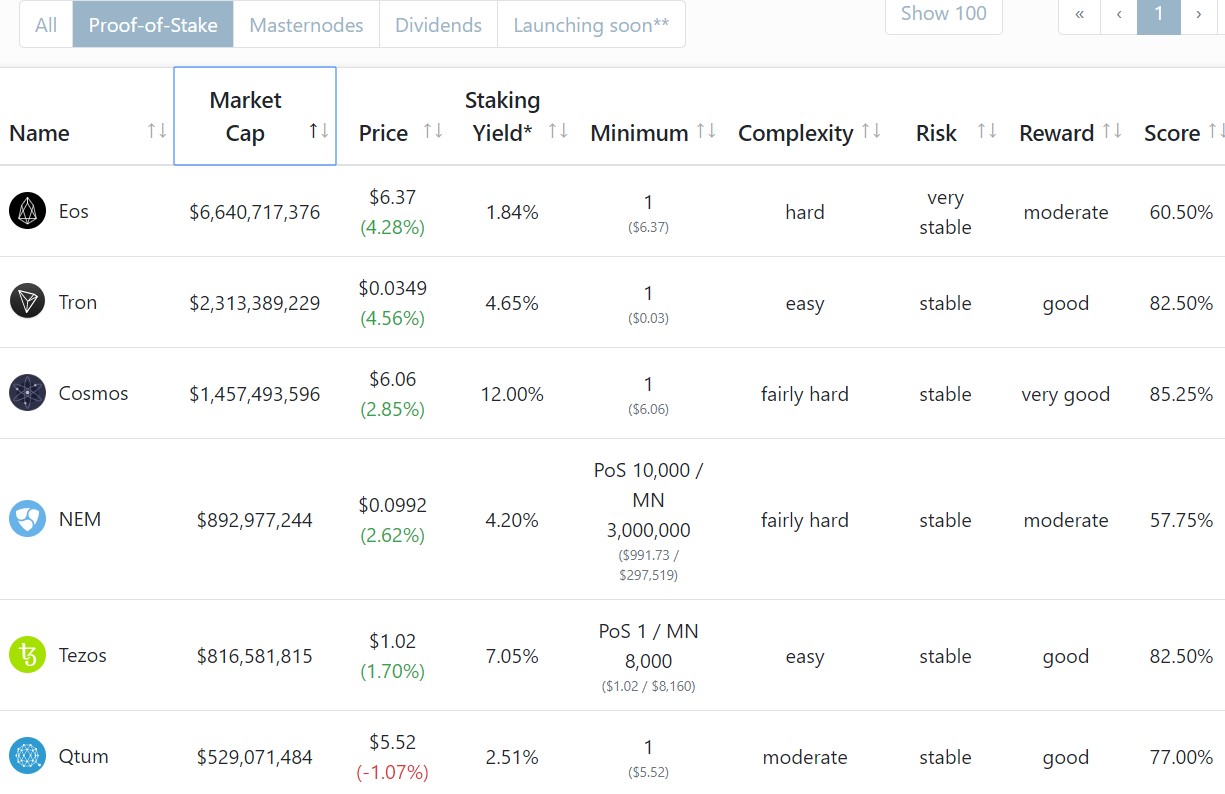Click the Market Cap column header
This screenshot has height=794, width=1225.
245,116
